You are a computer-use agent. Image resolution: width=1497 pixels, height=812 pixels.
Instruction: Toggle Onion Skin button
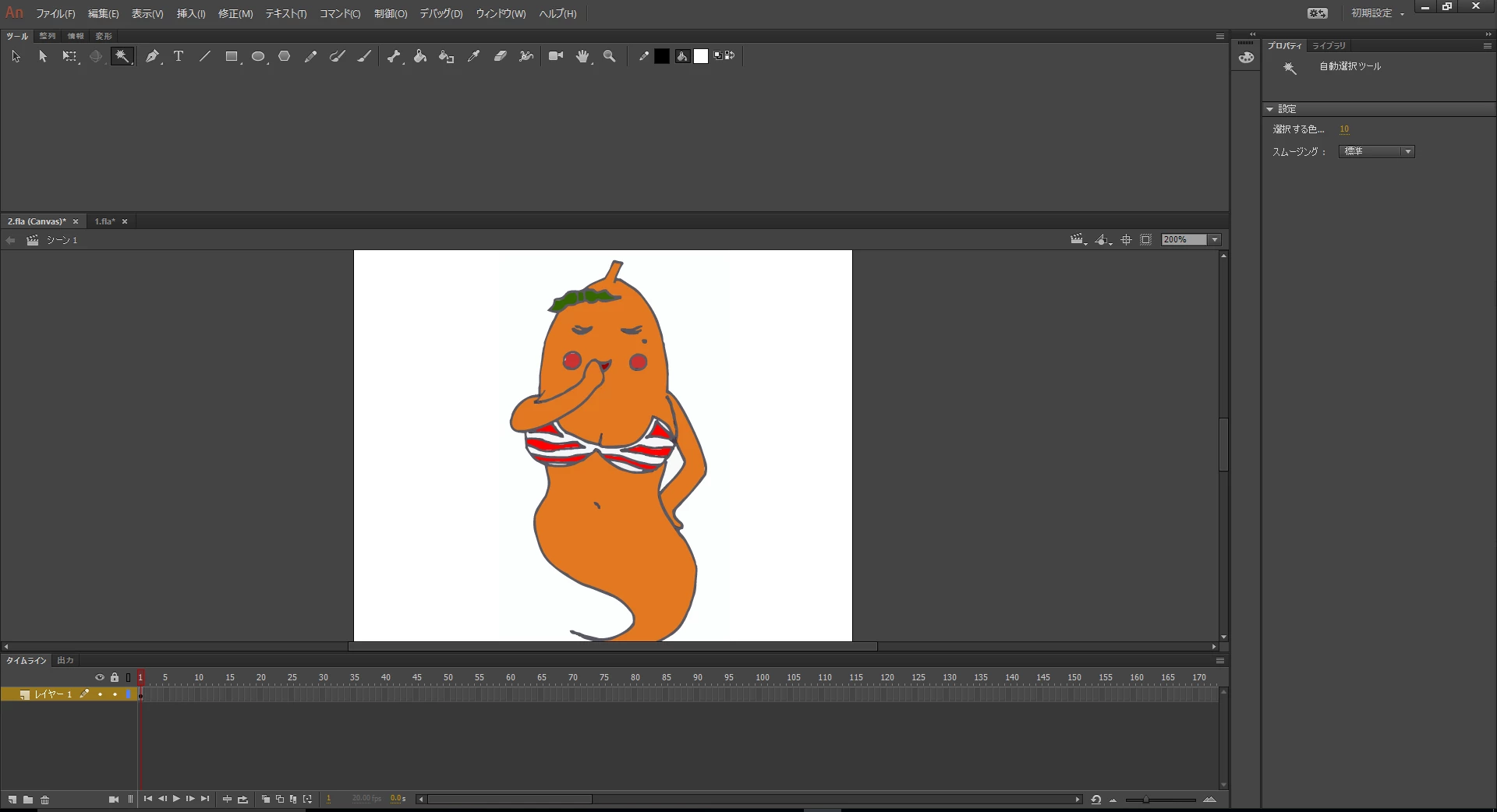pos(265,800)
